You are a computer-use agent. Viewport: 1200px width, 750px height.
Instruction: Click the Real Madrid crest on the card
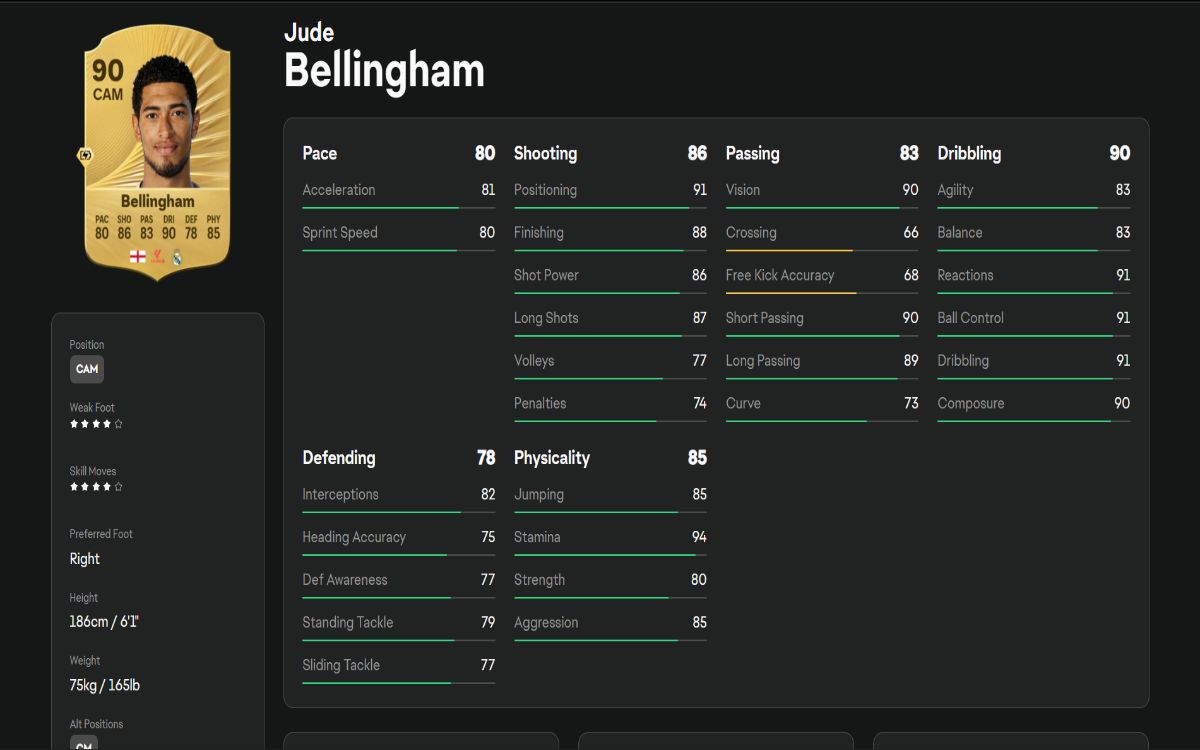(x=177, y=257)
